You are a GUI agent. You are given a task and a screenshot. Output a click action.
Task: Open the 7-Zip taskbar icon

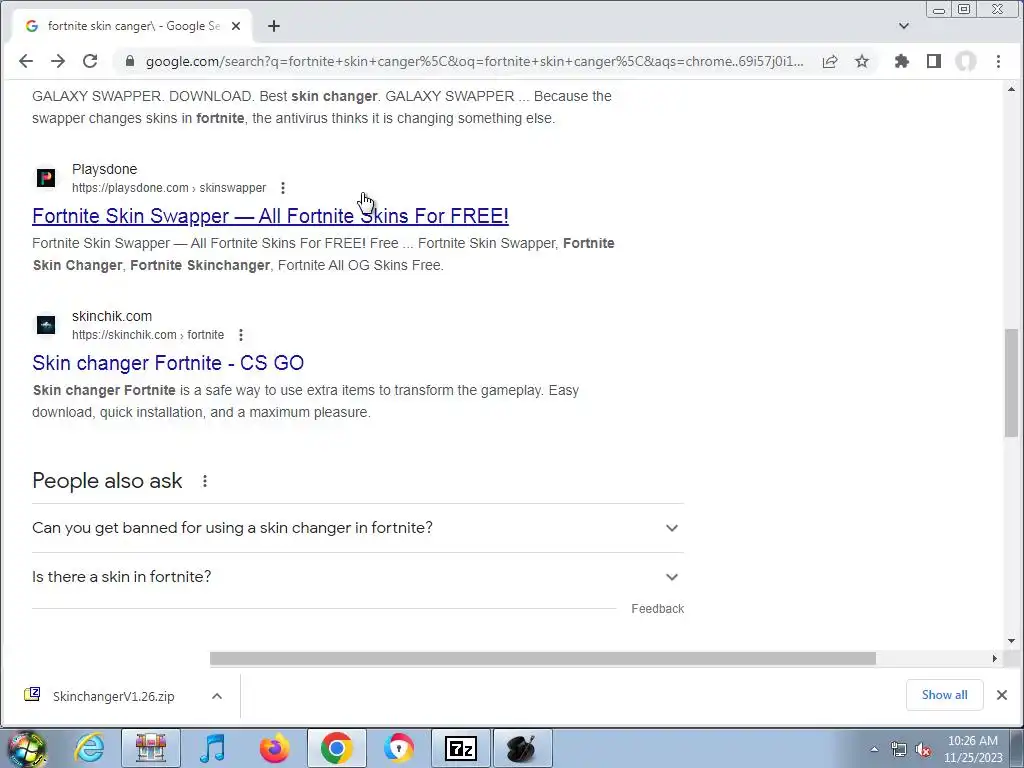[460, 748]
